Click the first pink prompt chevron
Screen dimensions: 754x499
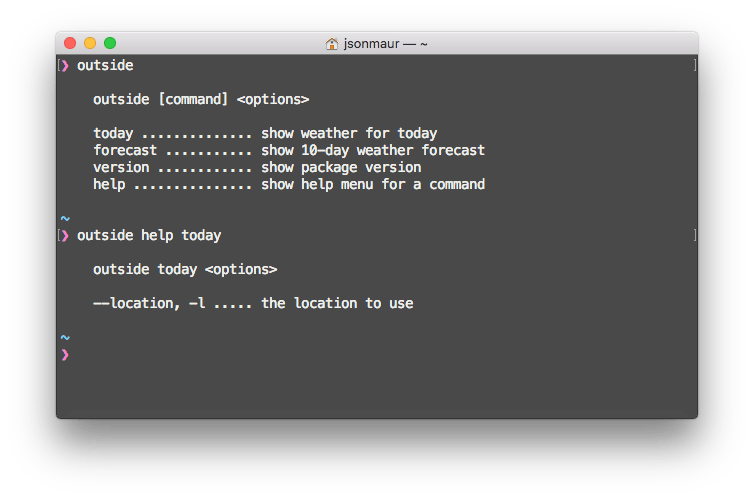(x=65, y=66)
